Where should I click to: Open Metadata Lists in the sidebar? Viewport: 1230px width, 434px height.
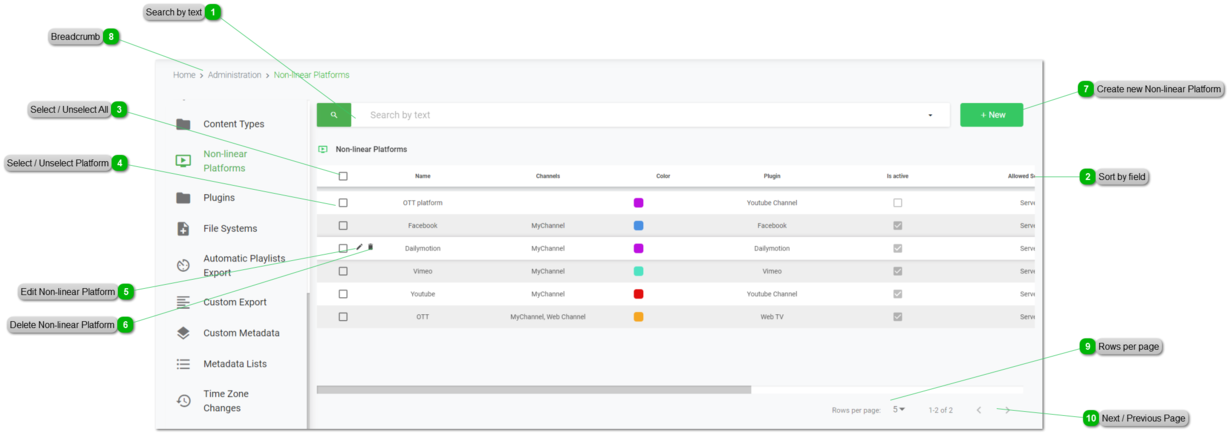[x=234, y=364]
